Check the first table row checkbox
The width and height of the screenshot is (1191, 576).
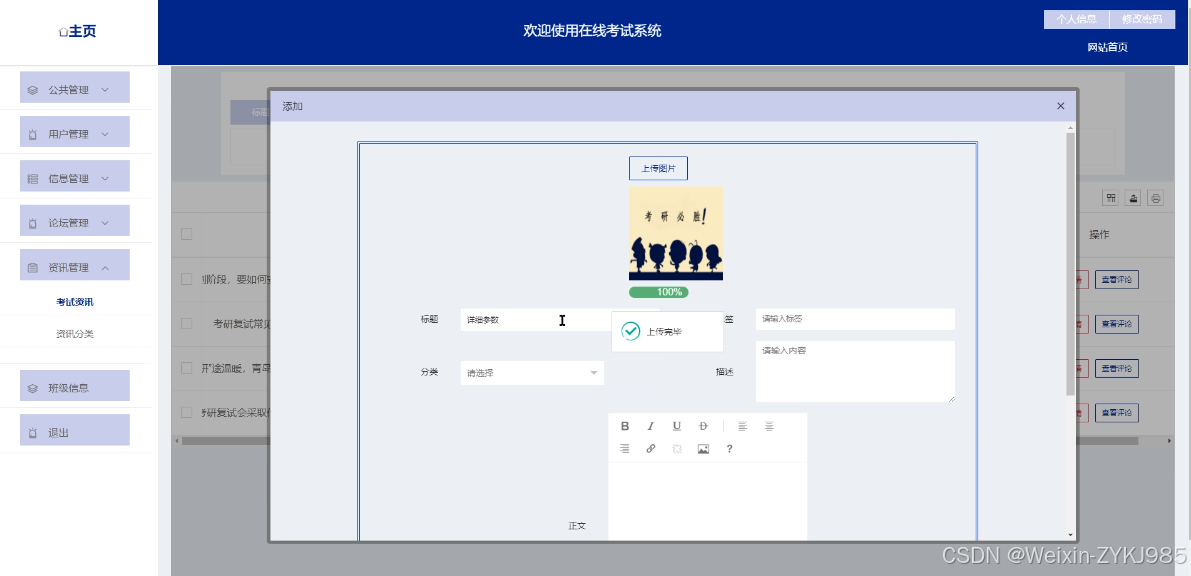click(187, 280)
